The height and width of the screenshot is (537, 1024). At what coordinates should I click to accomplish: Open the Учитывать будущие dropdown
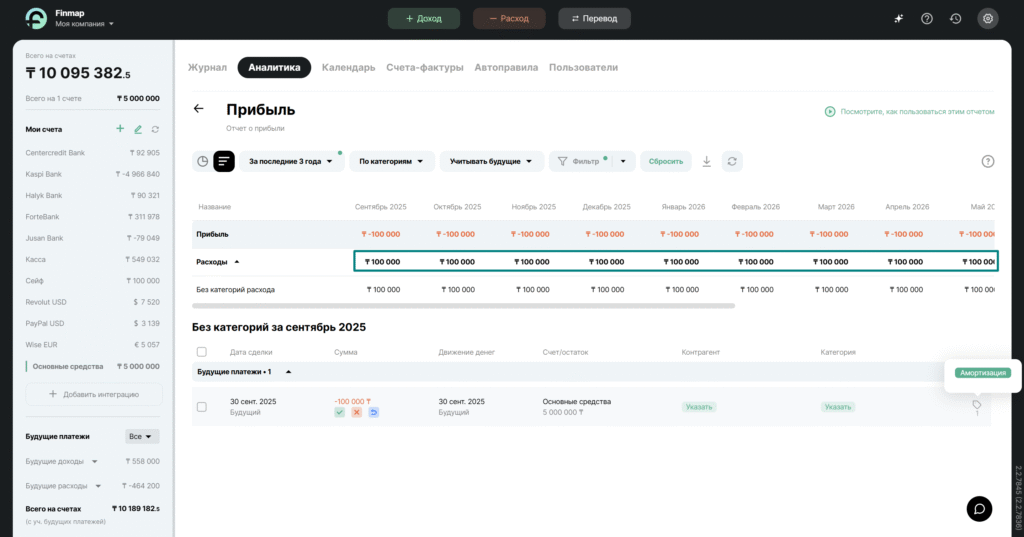(x=491, y=161)
